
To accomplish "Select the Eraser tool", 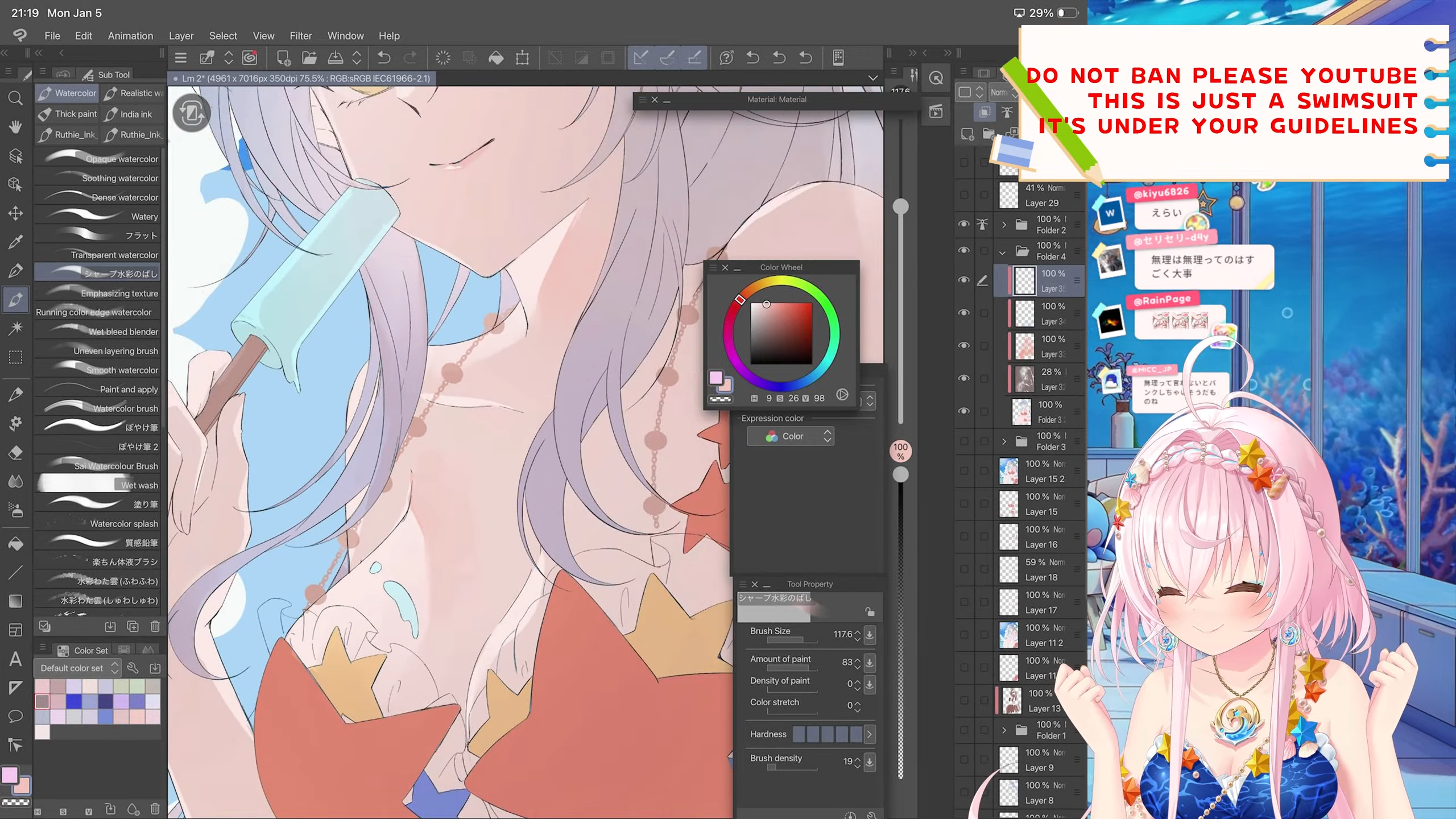I will (x=15, y=453).
